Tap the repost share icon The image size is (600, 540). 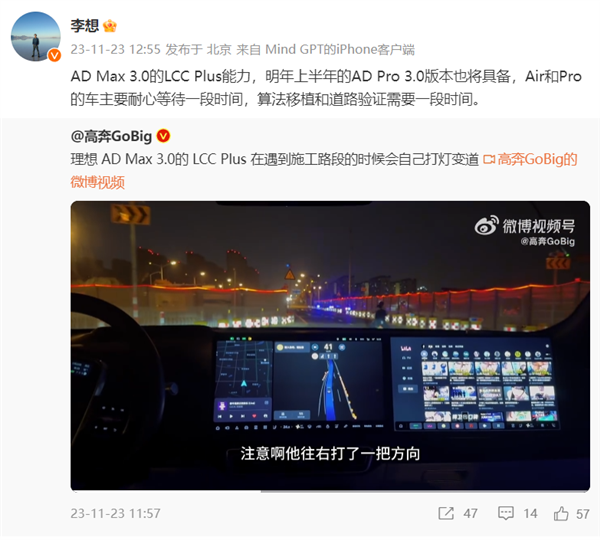click(x=446, y=513)
